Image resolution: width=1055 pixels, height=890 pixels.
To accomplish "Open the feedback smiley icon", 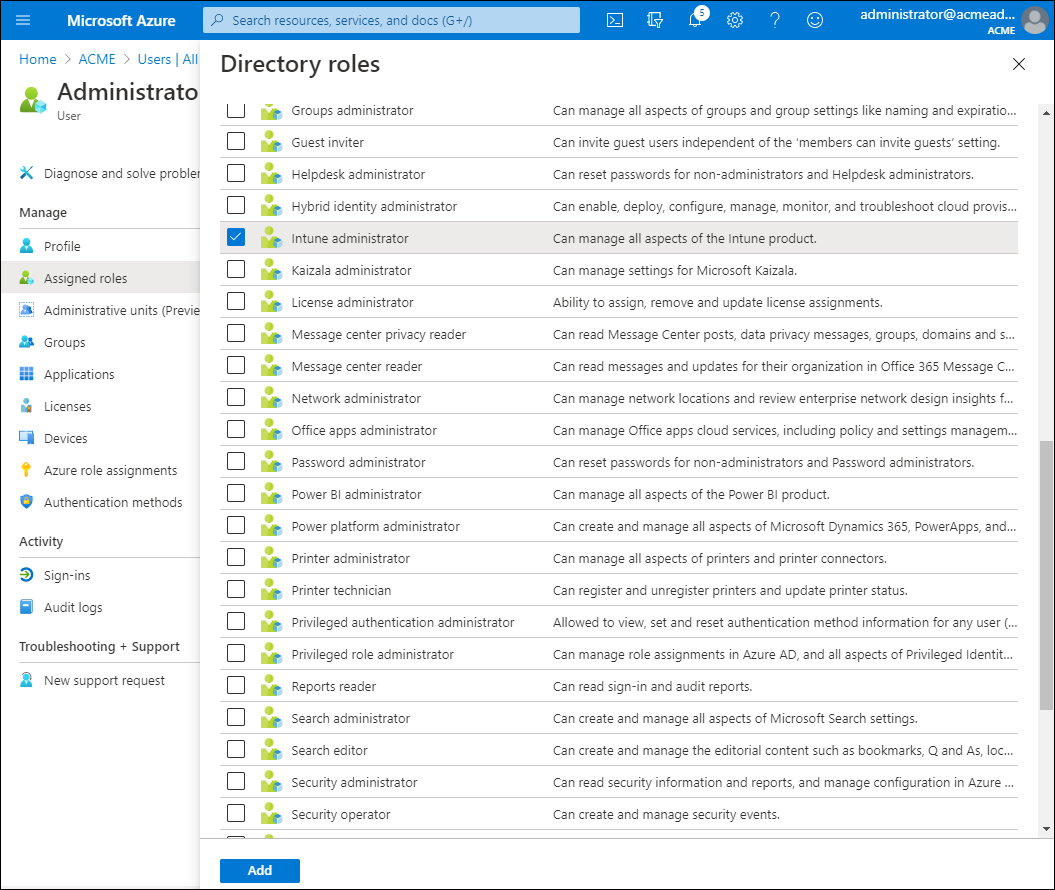I will tap(815, 20).
